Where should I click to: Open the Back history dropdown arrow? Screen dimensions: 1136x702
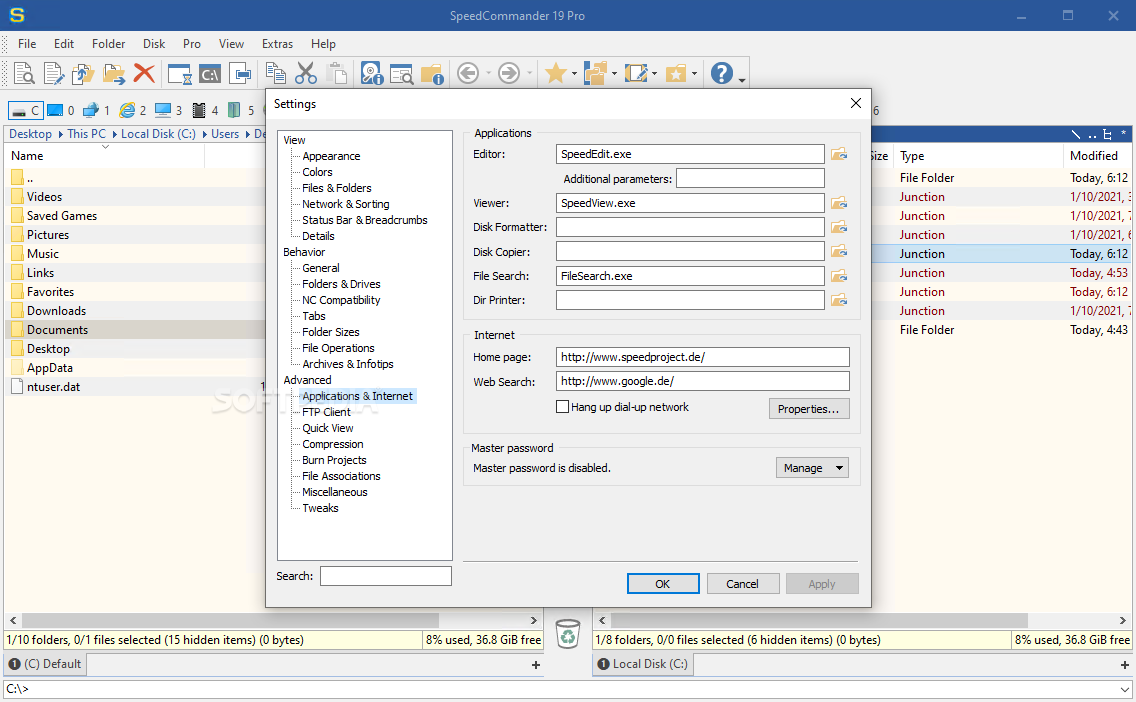[488, 74]
